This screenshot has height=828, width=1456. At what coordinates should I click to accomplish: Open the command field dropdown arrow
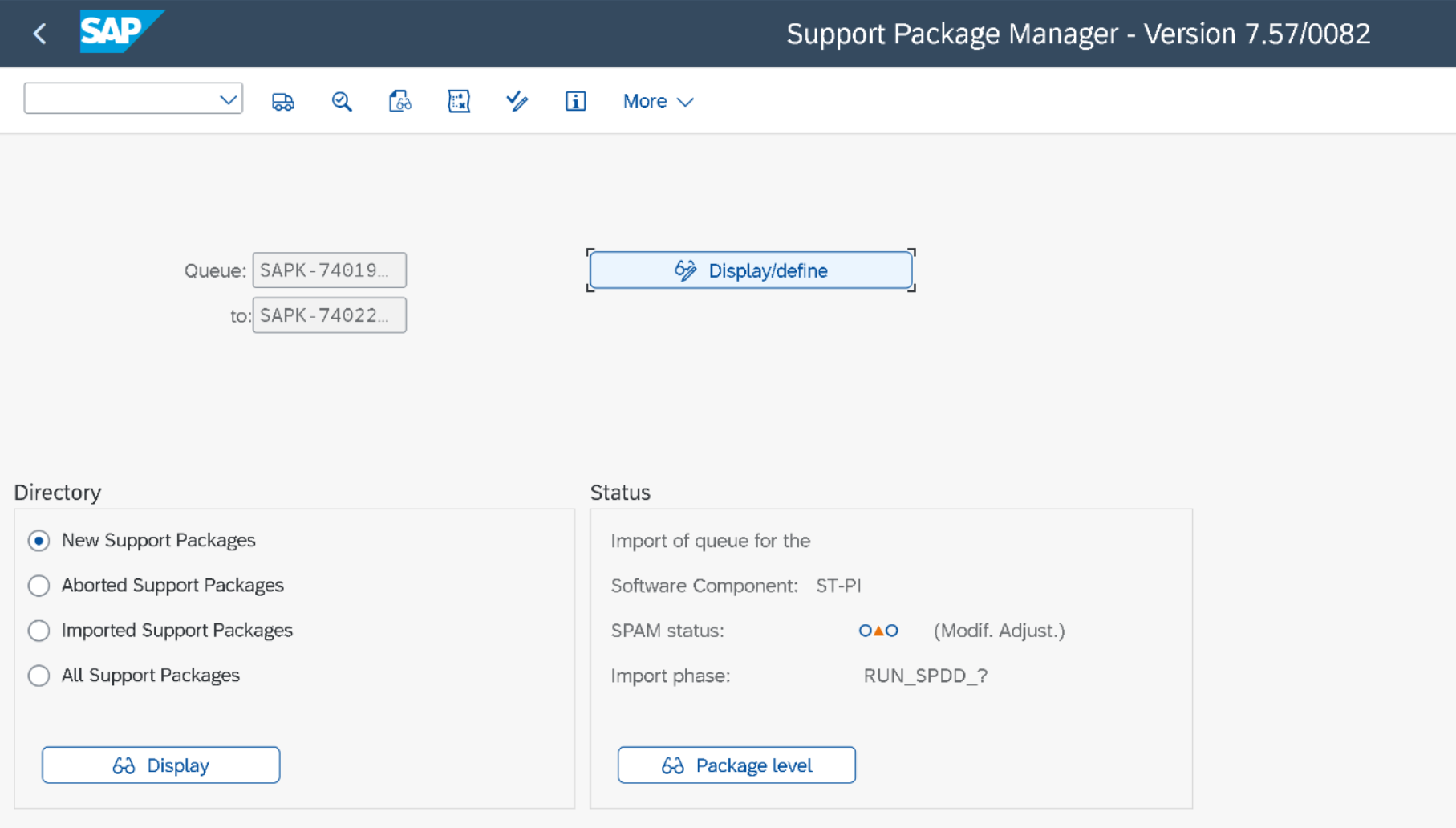[229, 98]
